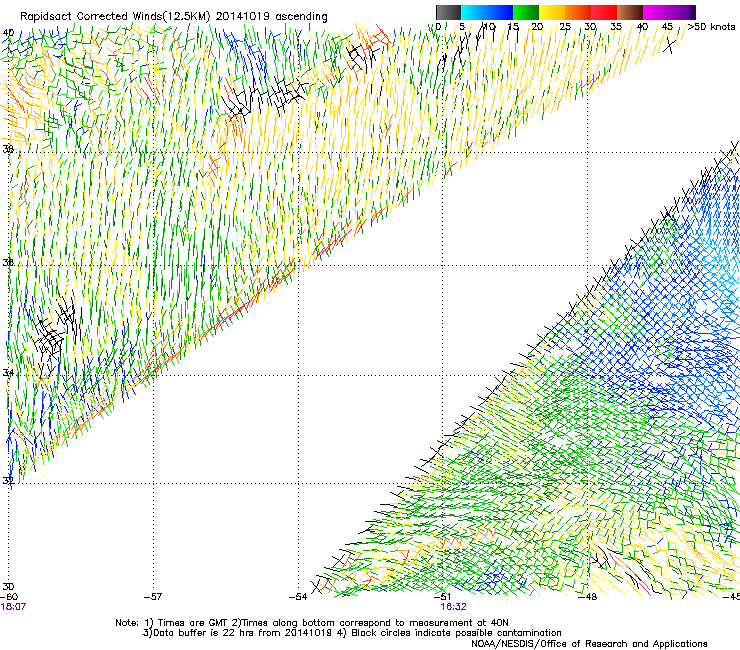The width and height of the screenshot is (740, 650).
Task: Click the purple time label '18:07'
Action: [13, 606]
